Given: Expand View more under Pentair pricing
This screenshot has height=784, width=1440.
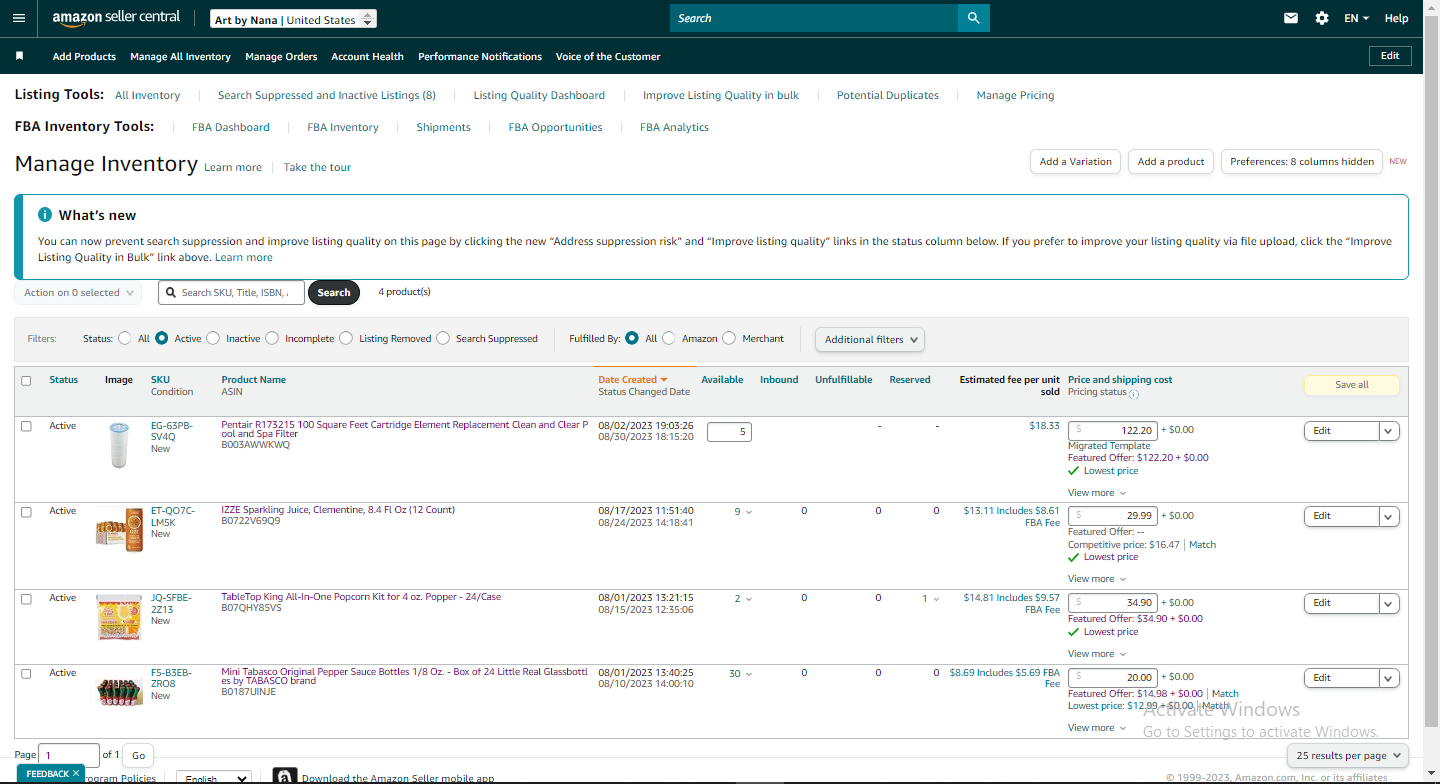Looking at the screenshot, I should point(1097,493).
